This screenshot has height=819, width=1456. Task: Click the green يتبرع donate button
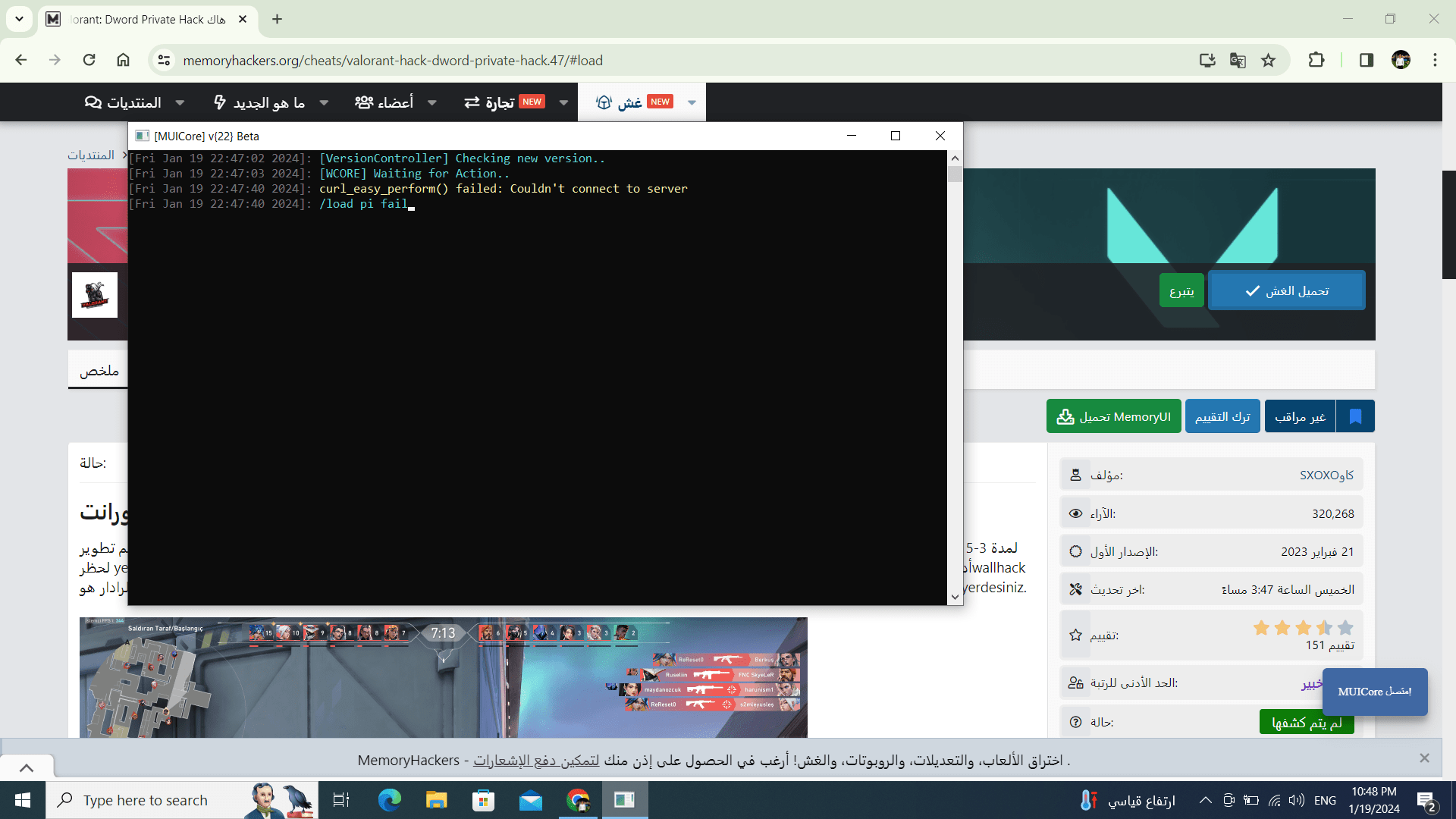pyautogui.click(x=1181, y=290)
